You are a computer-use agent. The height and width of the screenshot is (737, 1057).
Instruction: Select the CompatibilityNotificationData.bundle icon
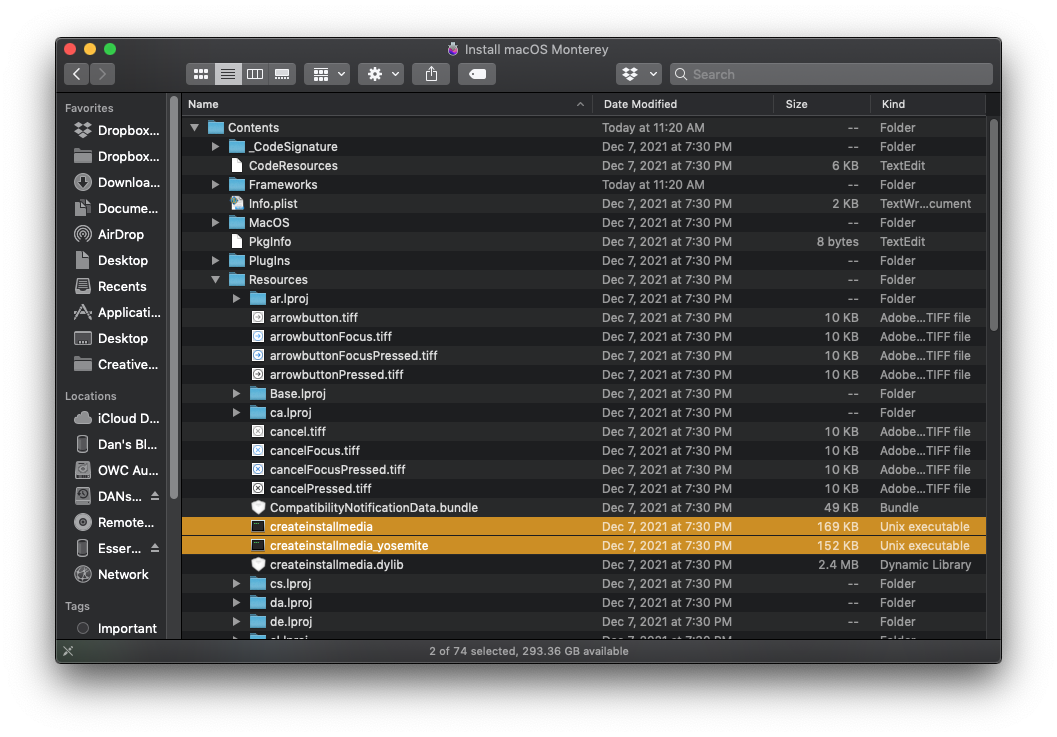(x=258, y=507)
